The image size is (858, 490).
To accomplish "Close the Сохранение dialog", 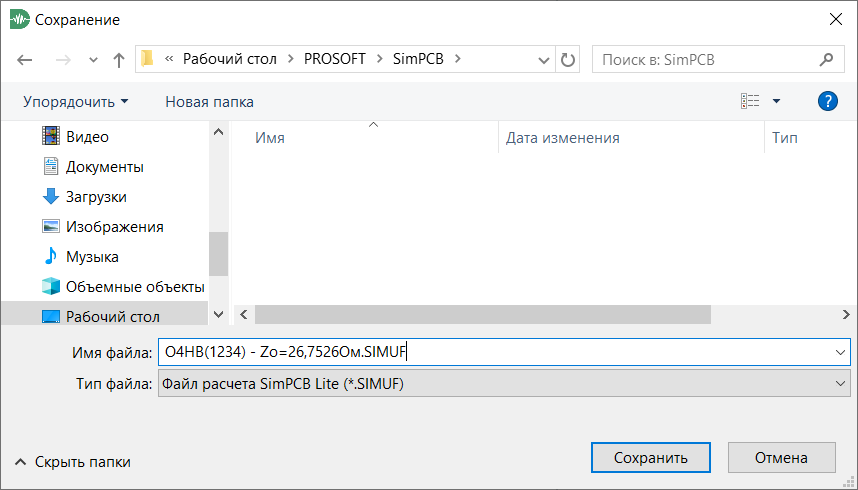I will point(836,19).
